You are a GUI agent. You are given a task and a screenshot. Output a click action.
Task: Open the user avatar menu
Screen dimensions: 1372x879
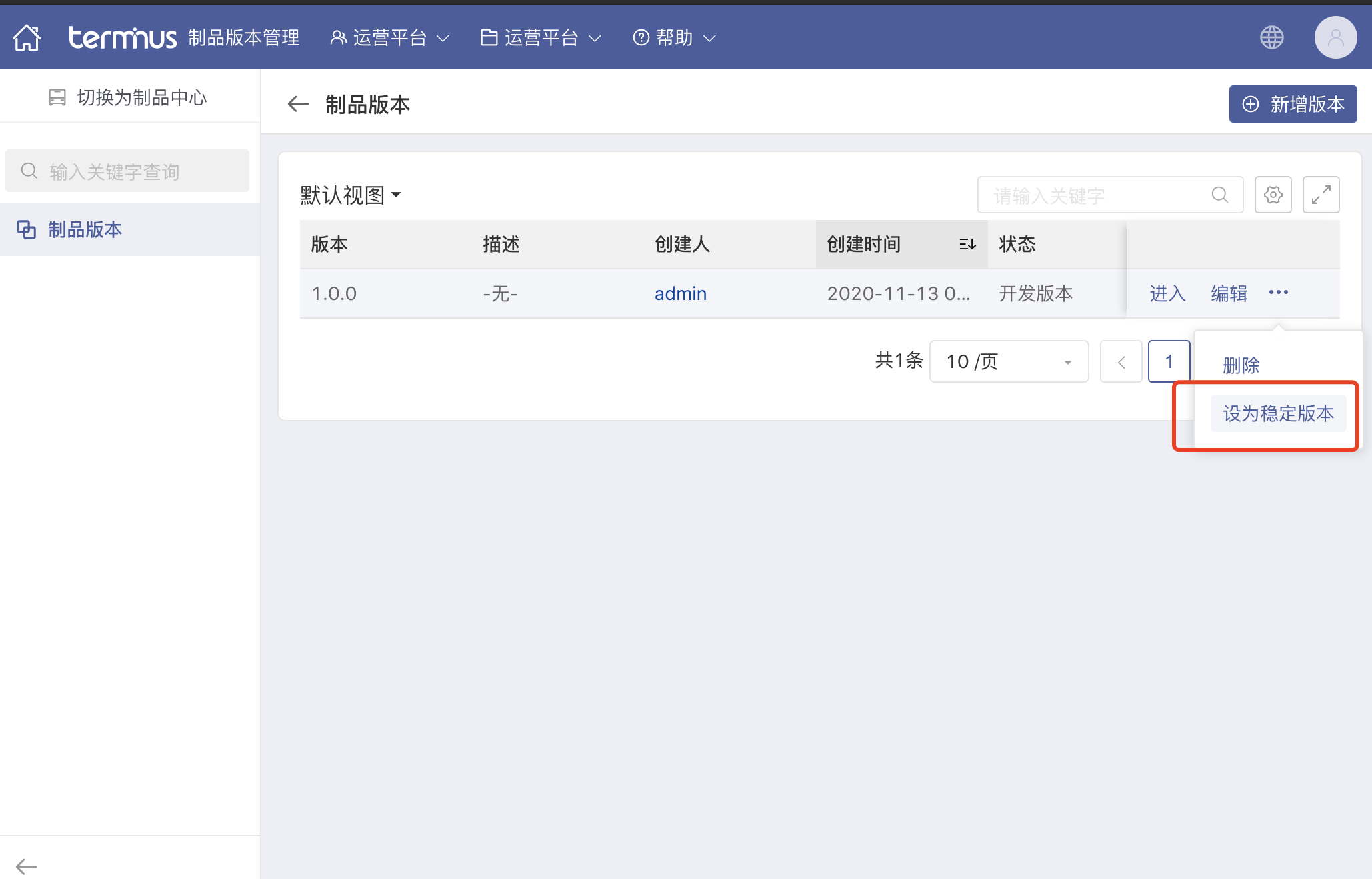click(x=1335, y=37)
